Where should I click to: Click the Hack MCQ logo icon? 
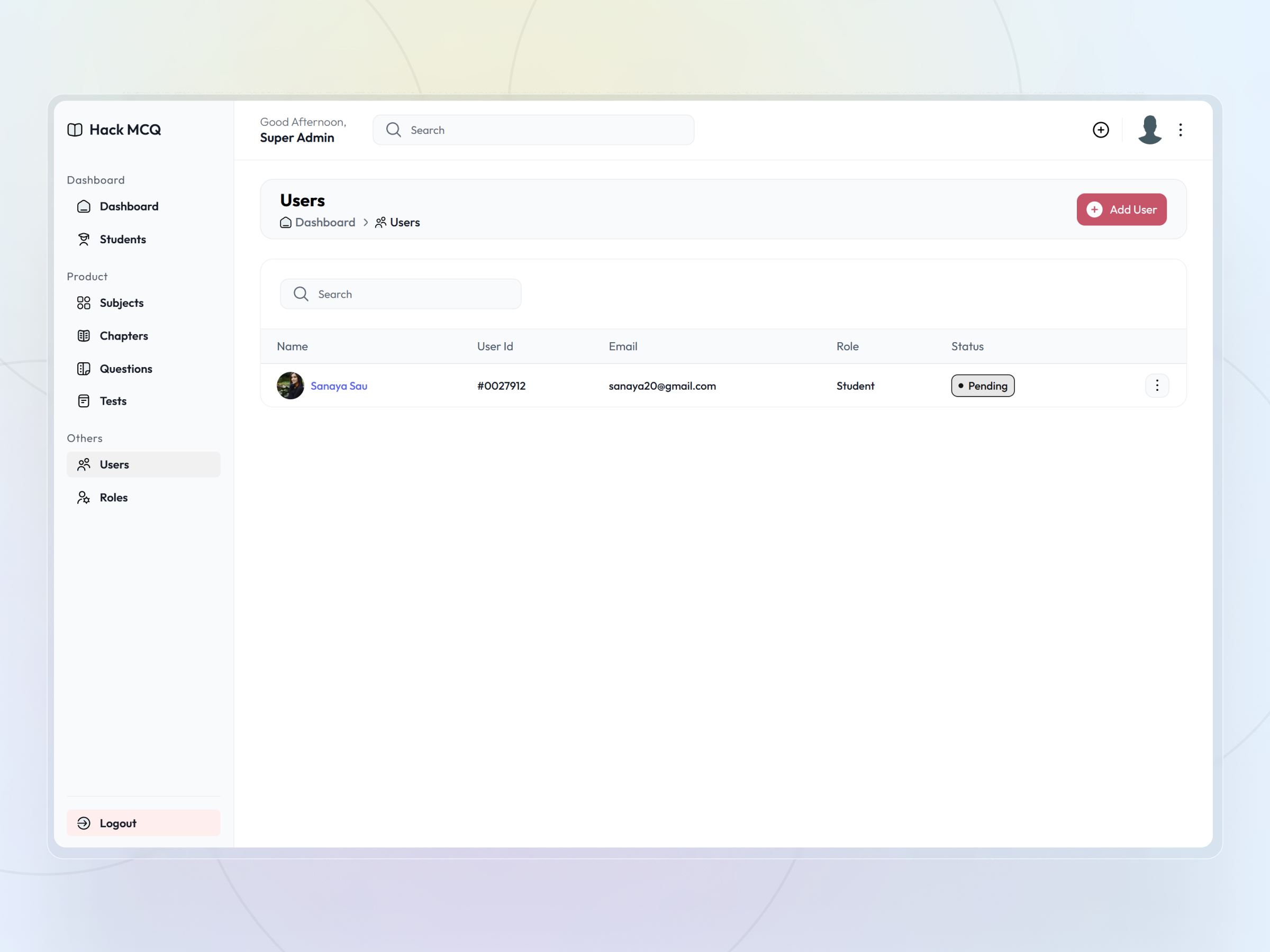tap(75, 130)
